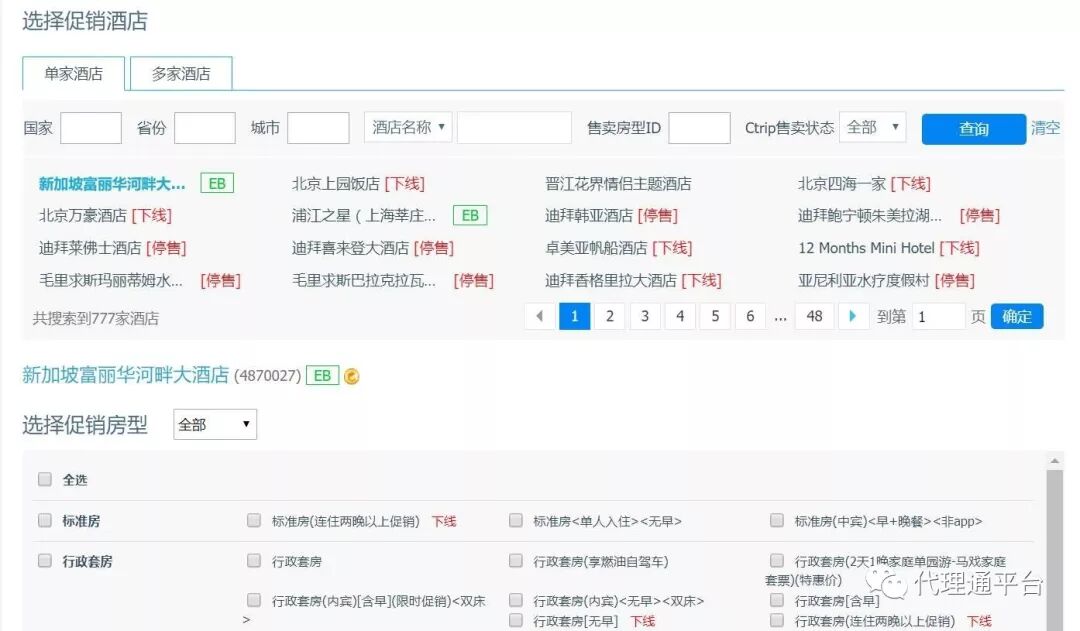The height and width of the screenshot is (631, 1080).
Task: Select hotel 毛里求斯巴拉克拉瓦...
Action: [364, 280]
